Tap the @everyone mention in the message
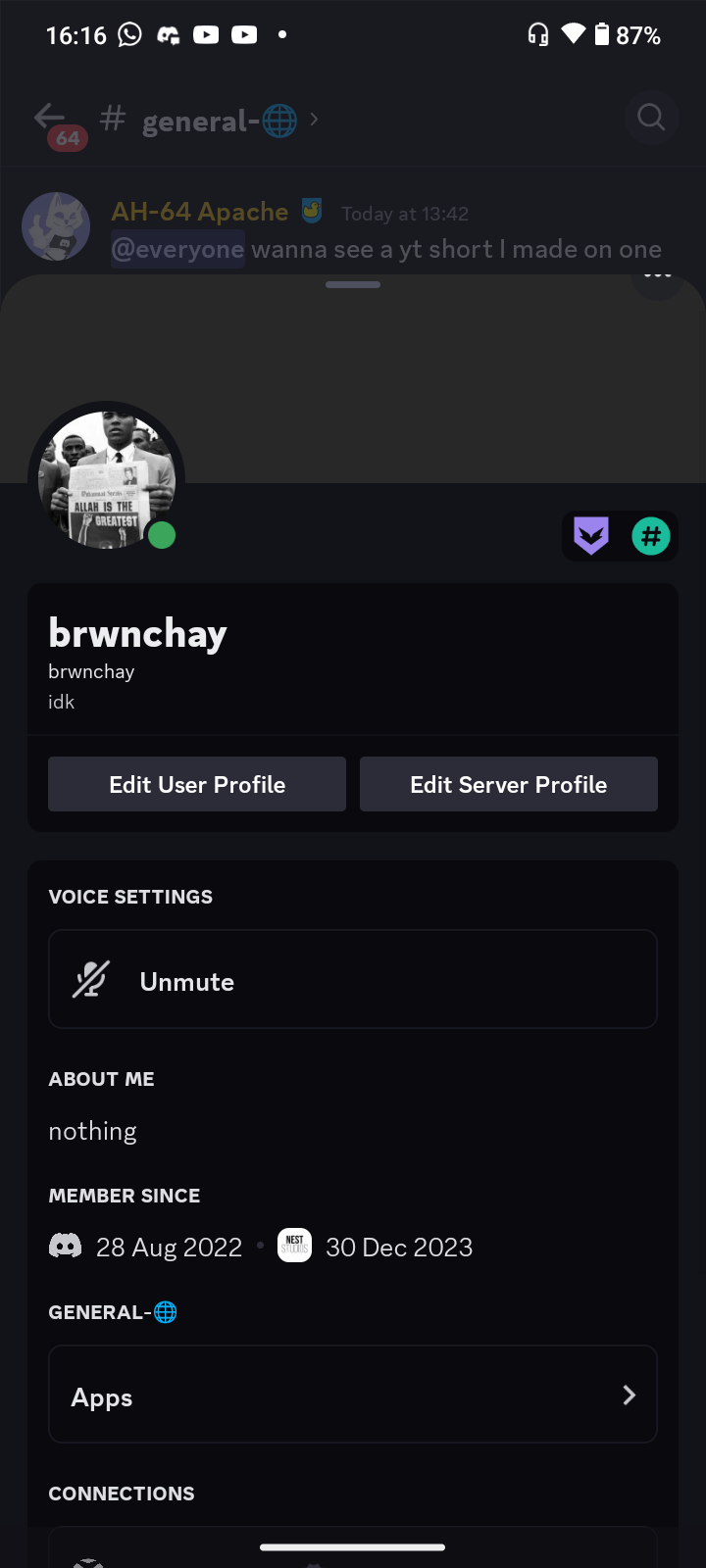The height and width of the screenshot is (1568, 706). point(177,250)
